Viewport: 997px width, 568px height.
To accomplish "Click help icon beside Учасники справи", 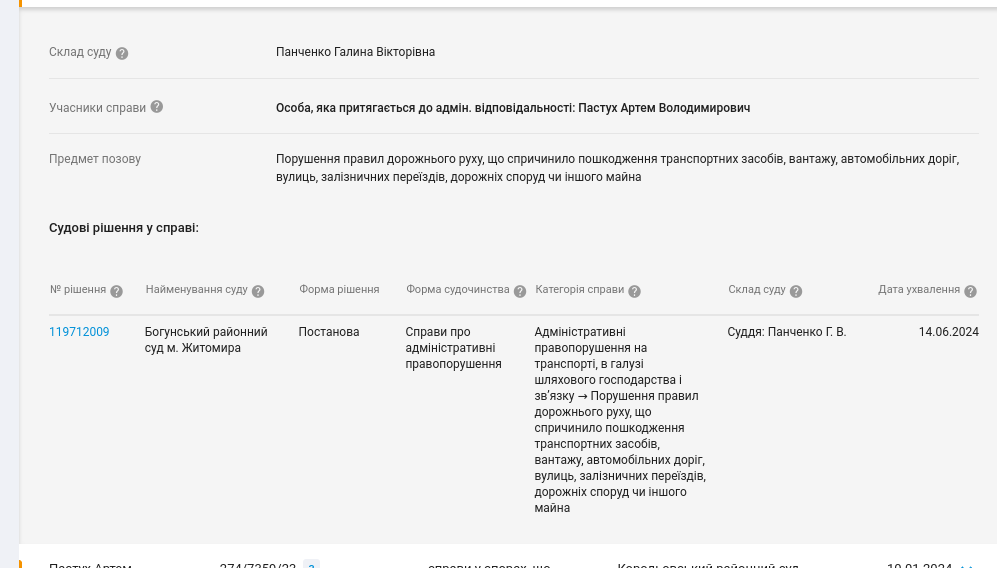I will point(157,107).
